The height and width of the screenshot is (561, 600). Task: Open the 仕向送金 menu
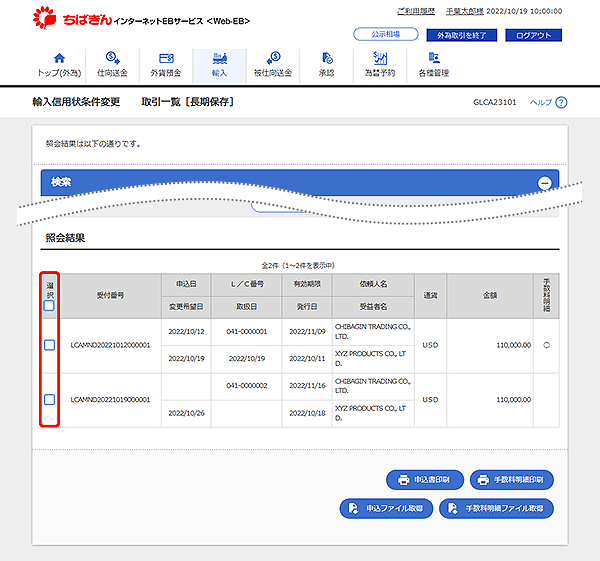coord(112,65)
